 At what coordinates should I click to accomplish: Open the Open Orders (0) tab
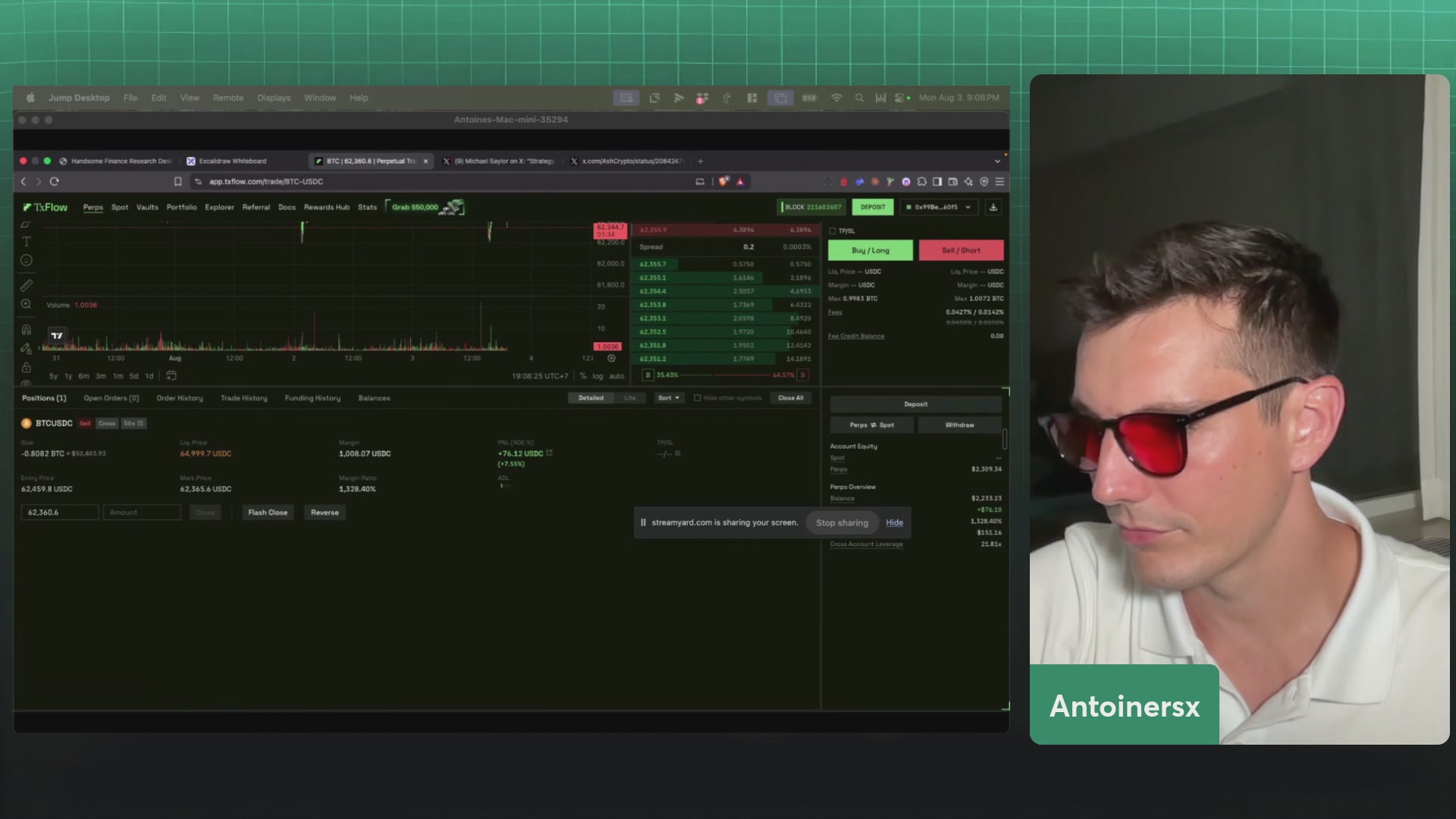tap(111, 398)
